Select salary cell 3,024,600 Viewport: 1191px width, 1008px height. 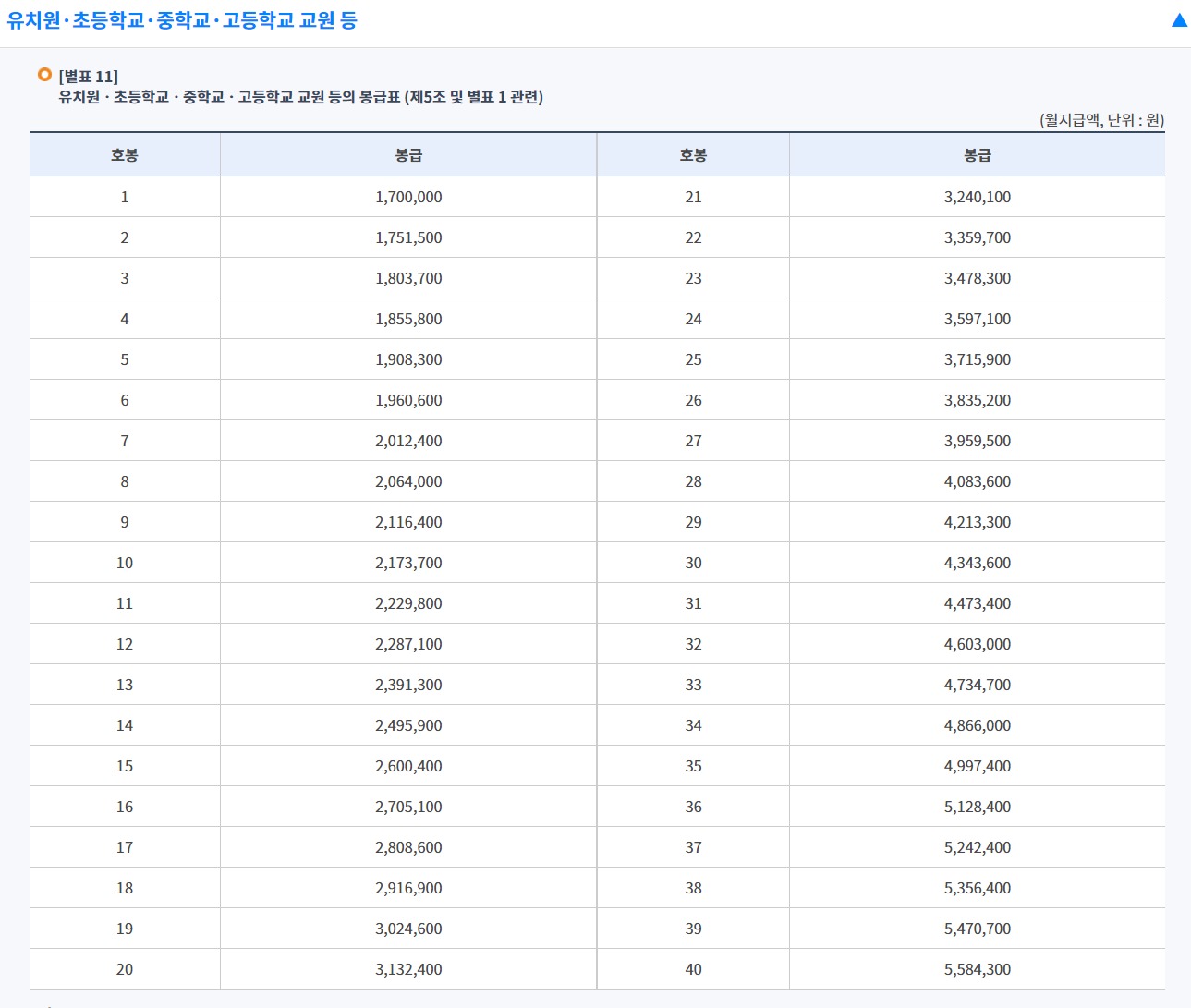[408, 929]
